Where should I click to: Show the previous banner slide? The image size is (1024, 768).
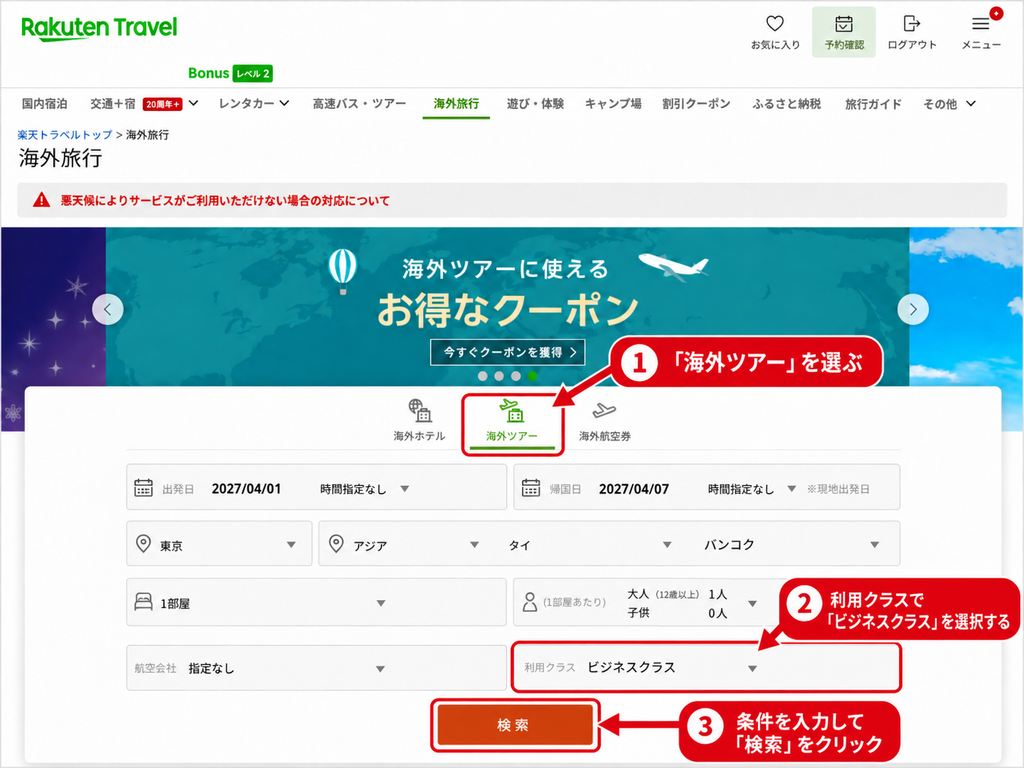pos(108,310)
